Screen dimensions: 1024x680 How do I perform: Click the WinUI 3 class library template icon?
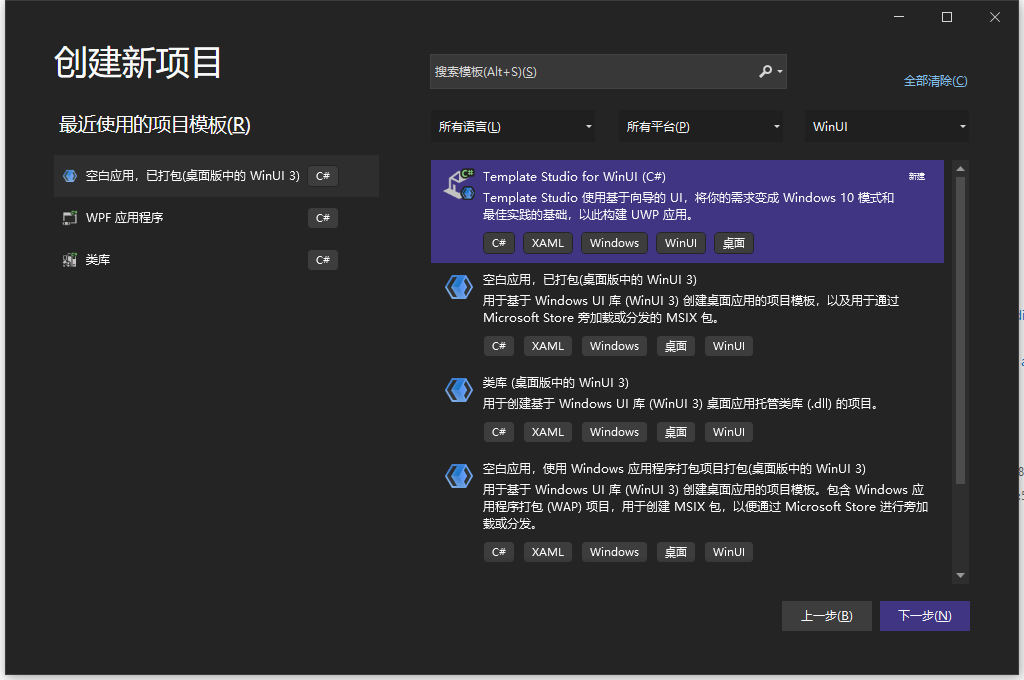[458, 390]
